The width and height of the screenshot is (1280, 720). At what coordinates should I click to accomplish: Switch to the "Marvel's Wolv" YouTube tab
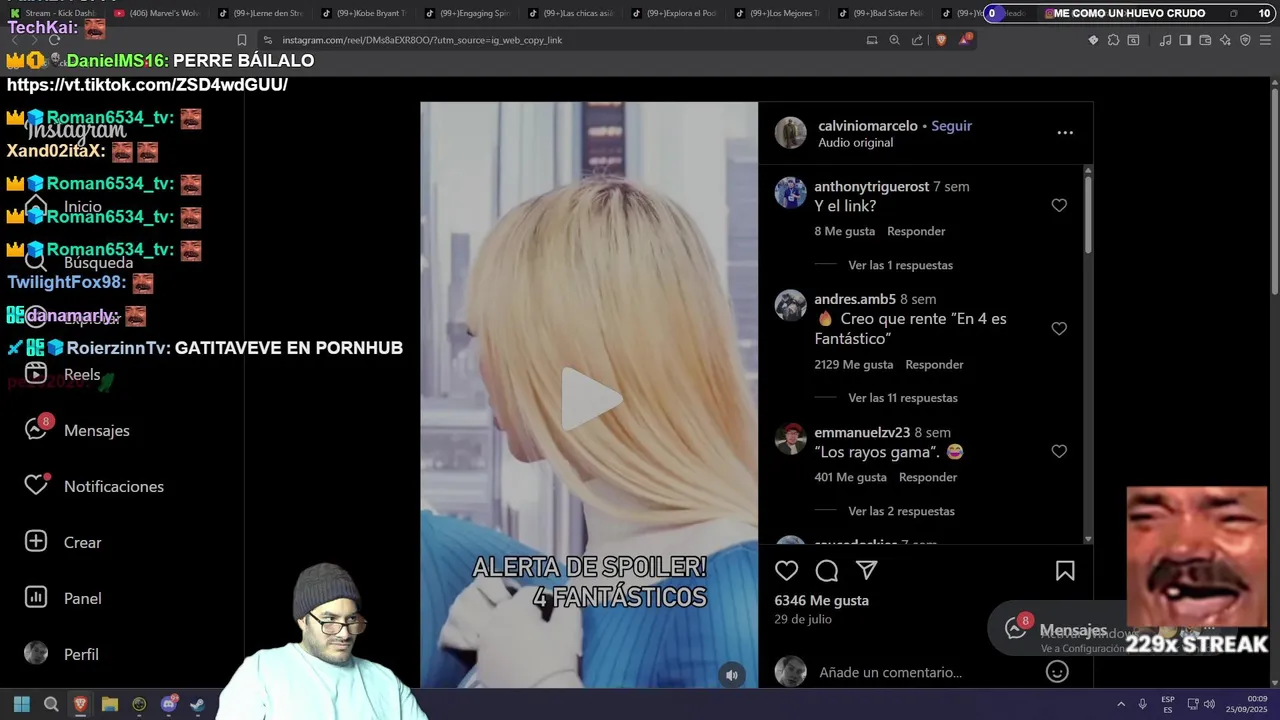point(157,13)
